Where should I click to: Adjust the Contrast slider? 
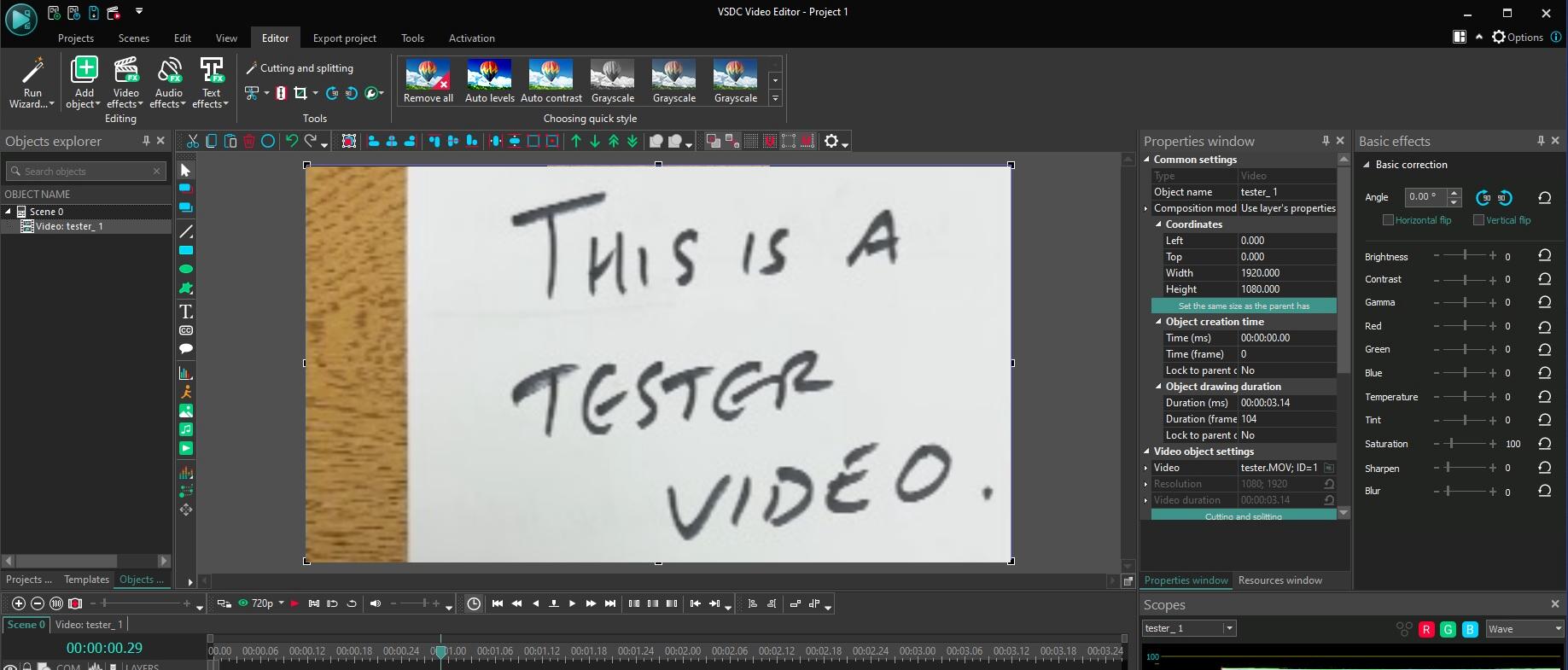tap(1465, 279)
